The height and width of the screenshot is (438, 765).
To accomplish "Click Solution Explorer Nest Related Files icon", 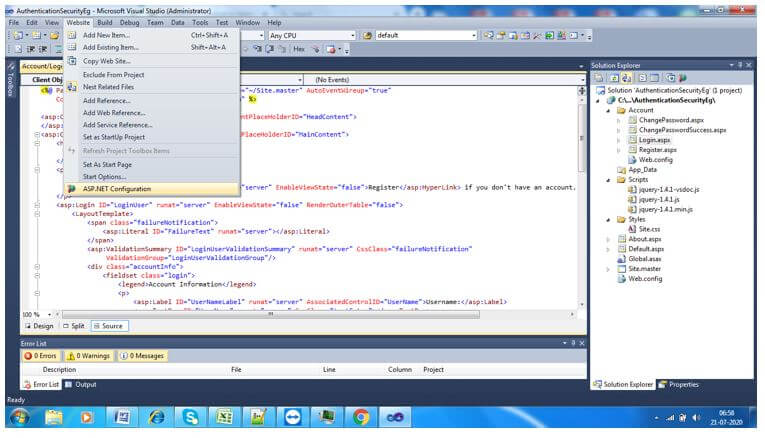I will pos(626,78).
